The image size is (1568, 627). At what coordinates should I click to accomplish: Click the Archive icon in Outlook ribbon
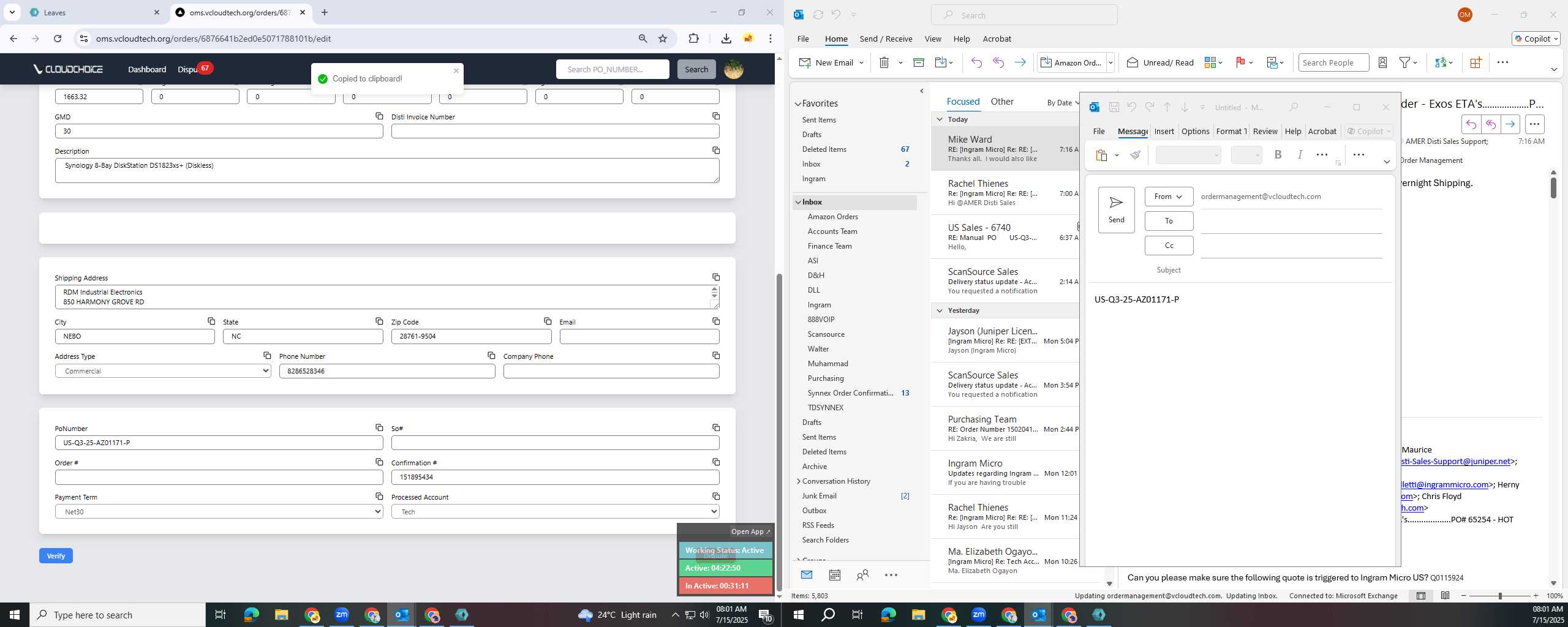pyautogui.click(x=918, y=62)
